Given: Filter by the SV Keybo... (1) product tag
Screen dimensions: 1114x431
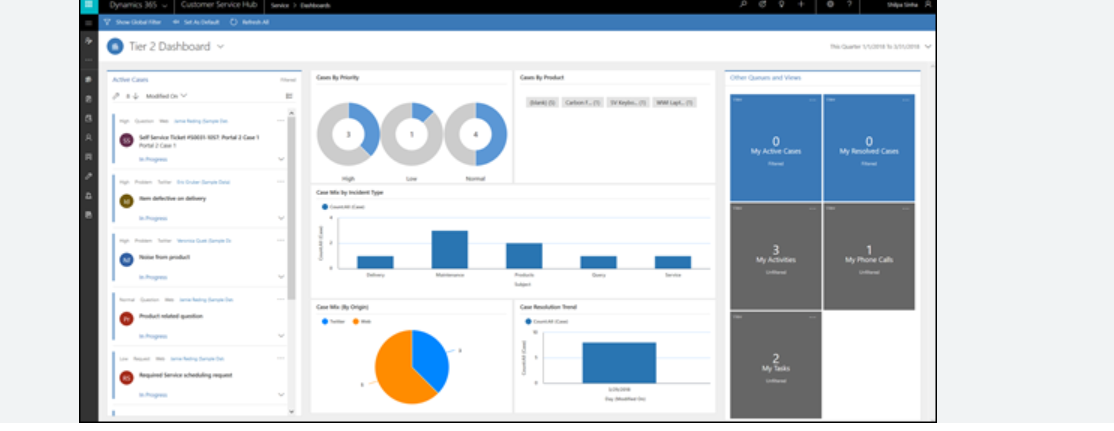Looking at the screenshot, I should [x=628, y=102].
